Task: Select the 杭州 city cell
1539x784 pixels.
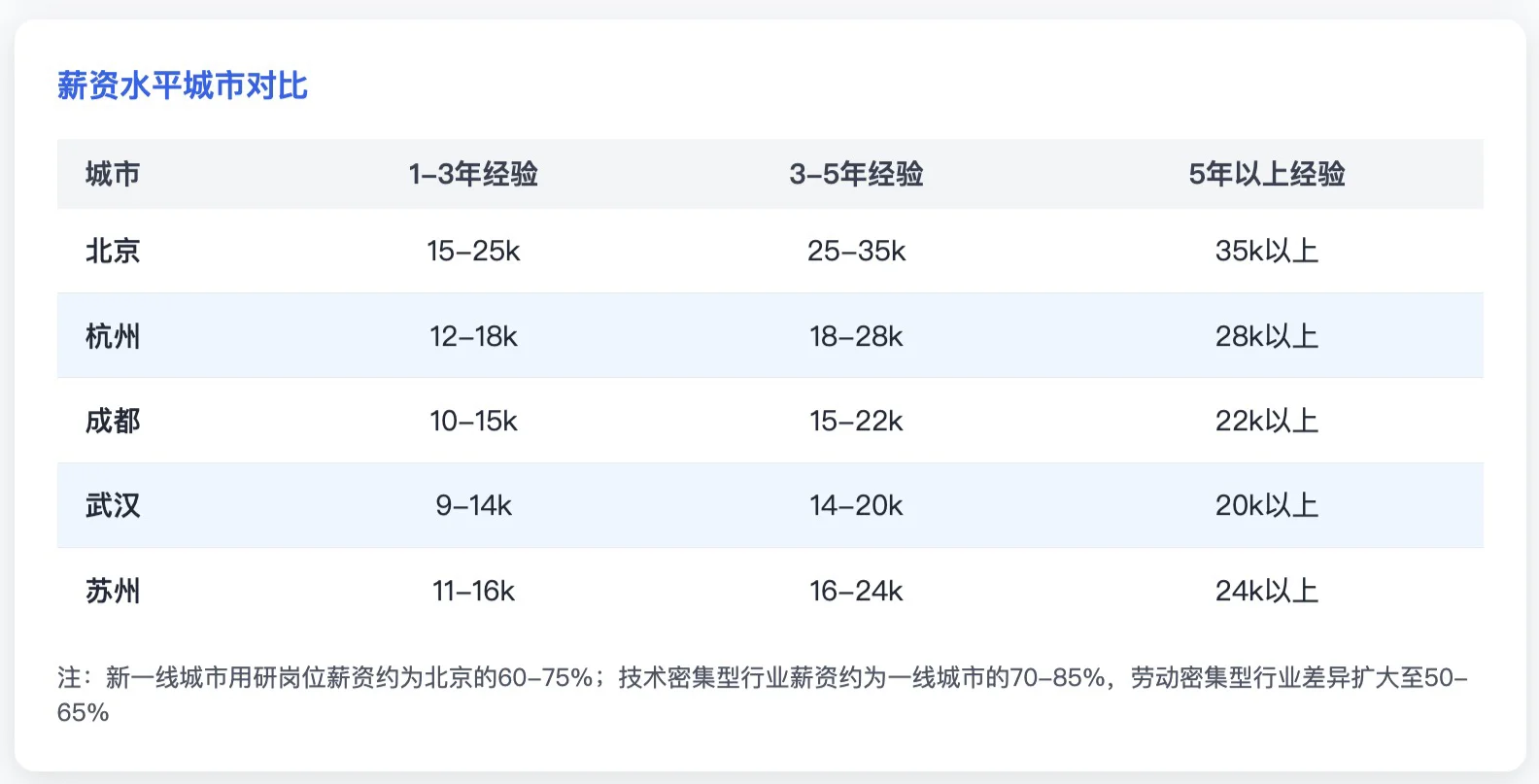Action: point(113,336)
